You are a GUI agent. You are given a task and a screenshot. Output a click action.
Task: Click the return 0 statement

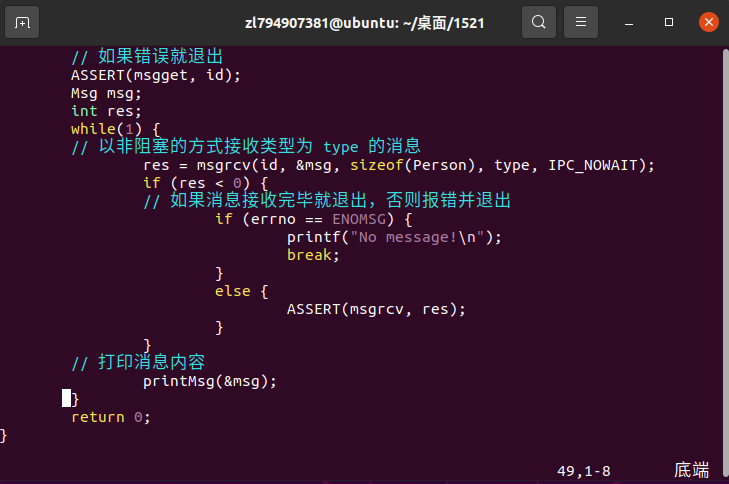[111, 417]
